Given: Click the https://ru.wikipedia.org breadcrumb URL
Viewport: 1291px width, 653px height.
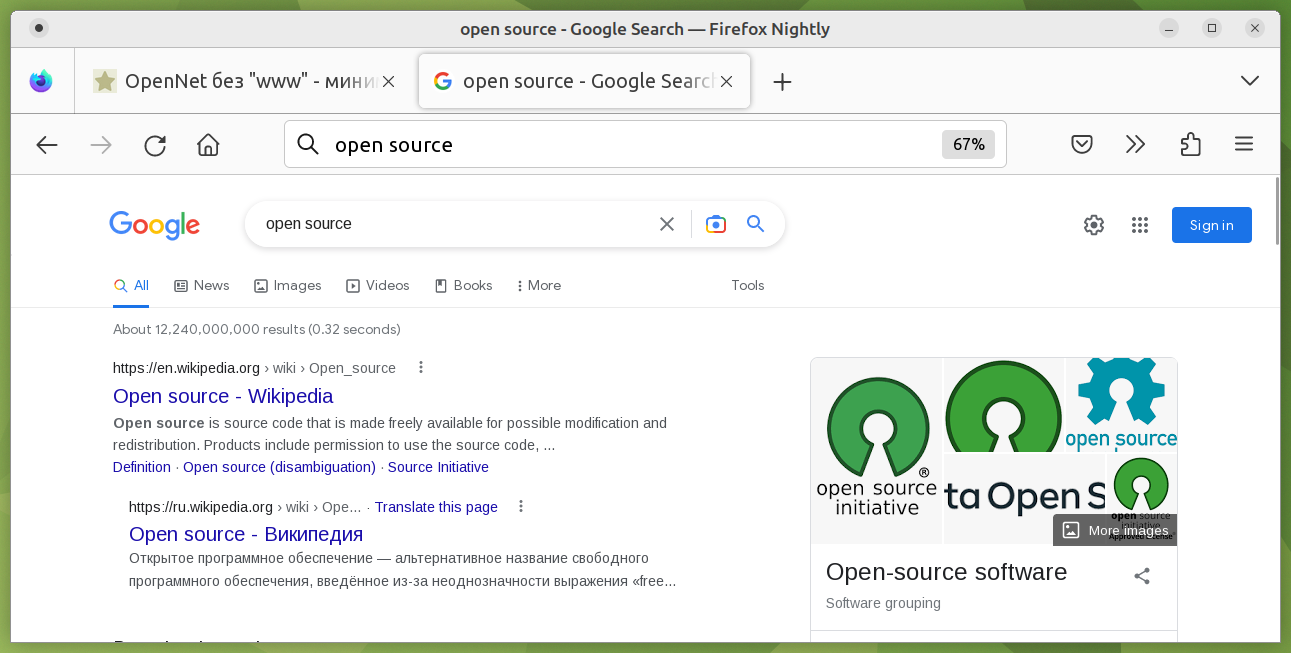Looking at the screenshot, I should tap(201, 507).
